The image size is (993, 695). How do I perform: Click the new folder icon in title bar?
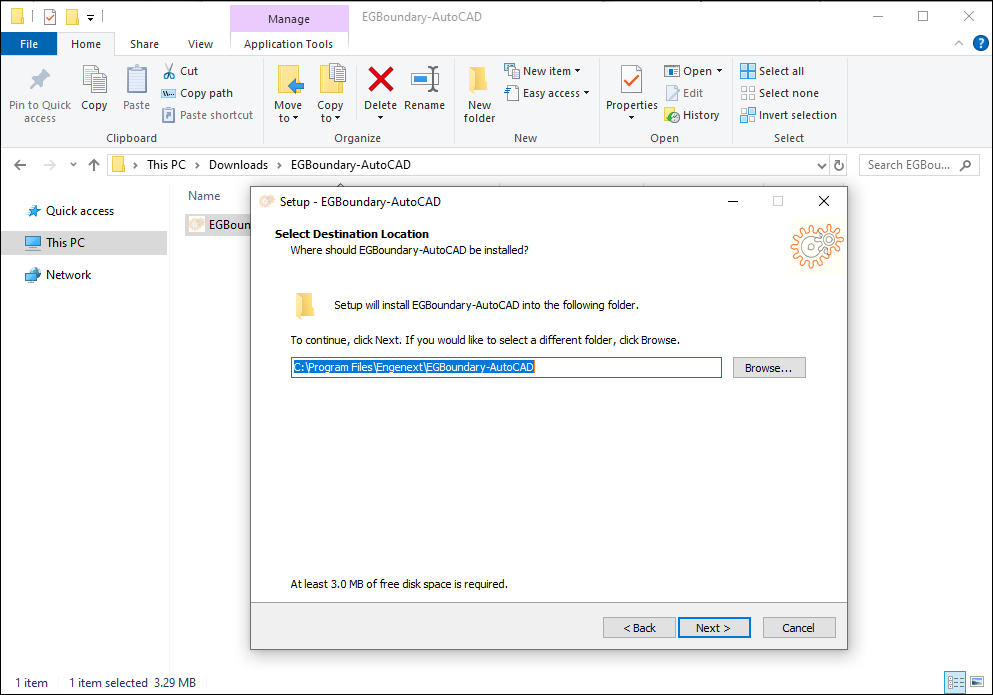pyautogui.click(x=73, y=17)
